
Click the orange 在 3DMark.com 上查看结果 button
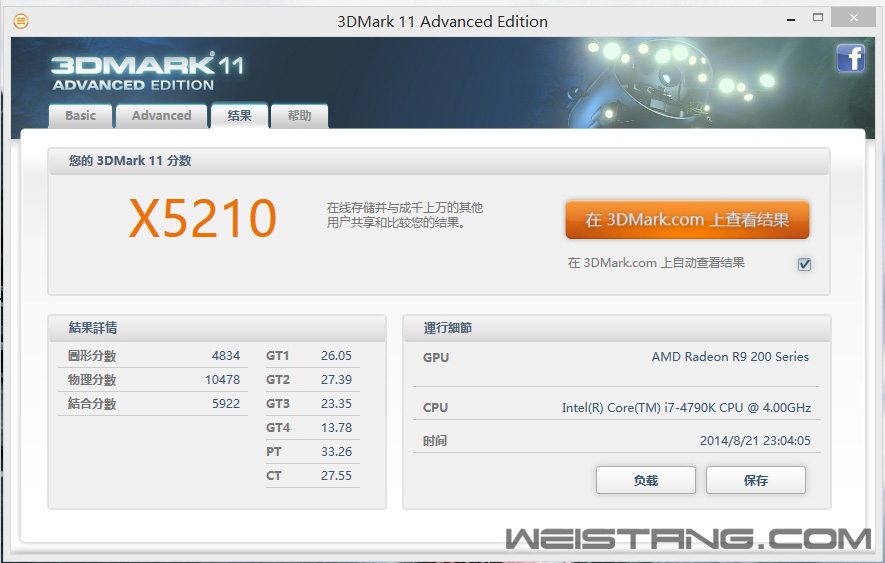687,220
